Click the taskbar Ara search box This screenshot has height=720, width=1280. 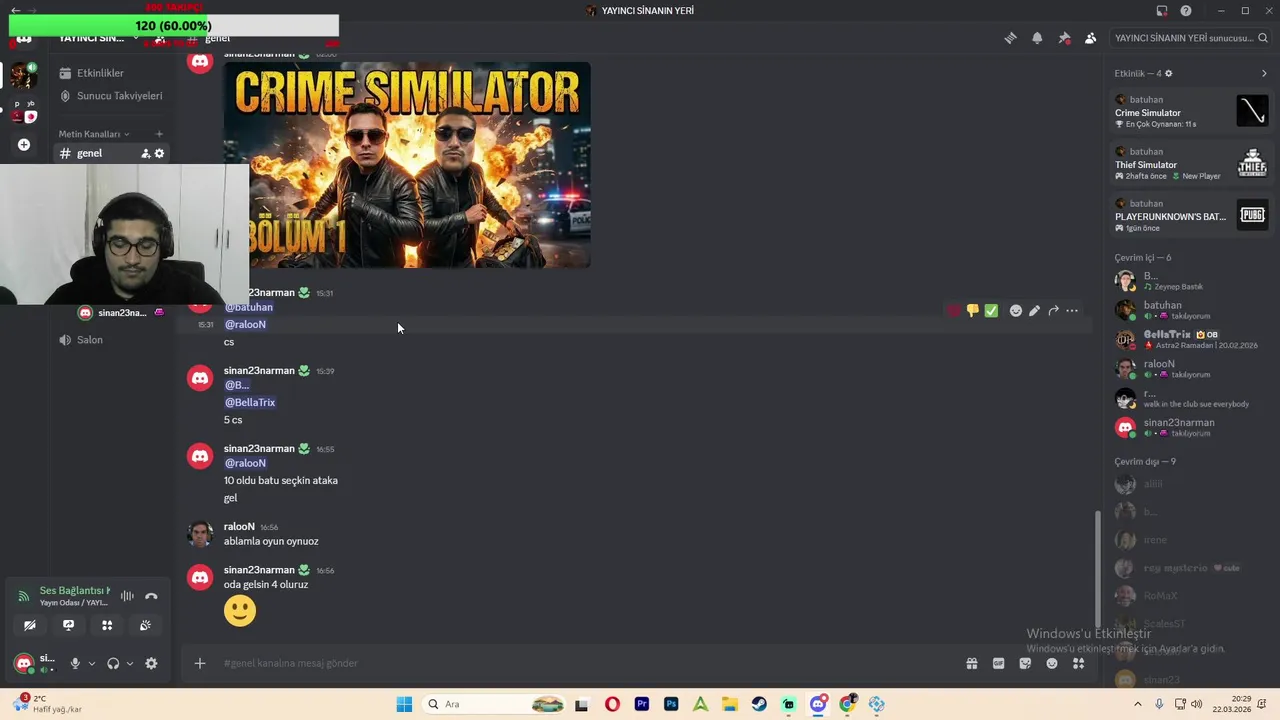point(496,704)
